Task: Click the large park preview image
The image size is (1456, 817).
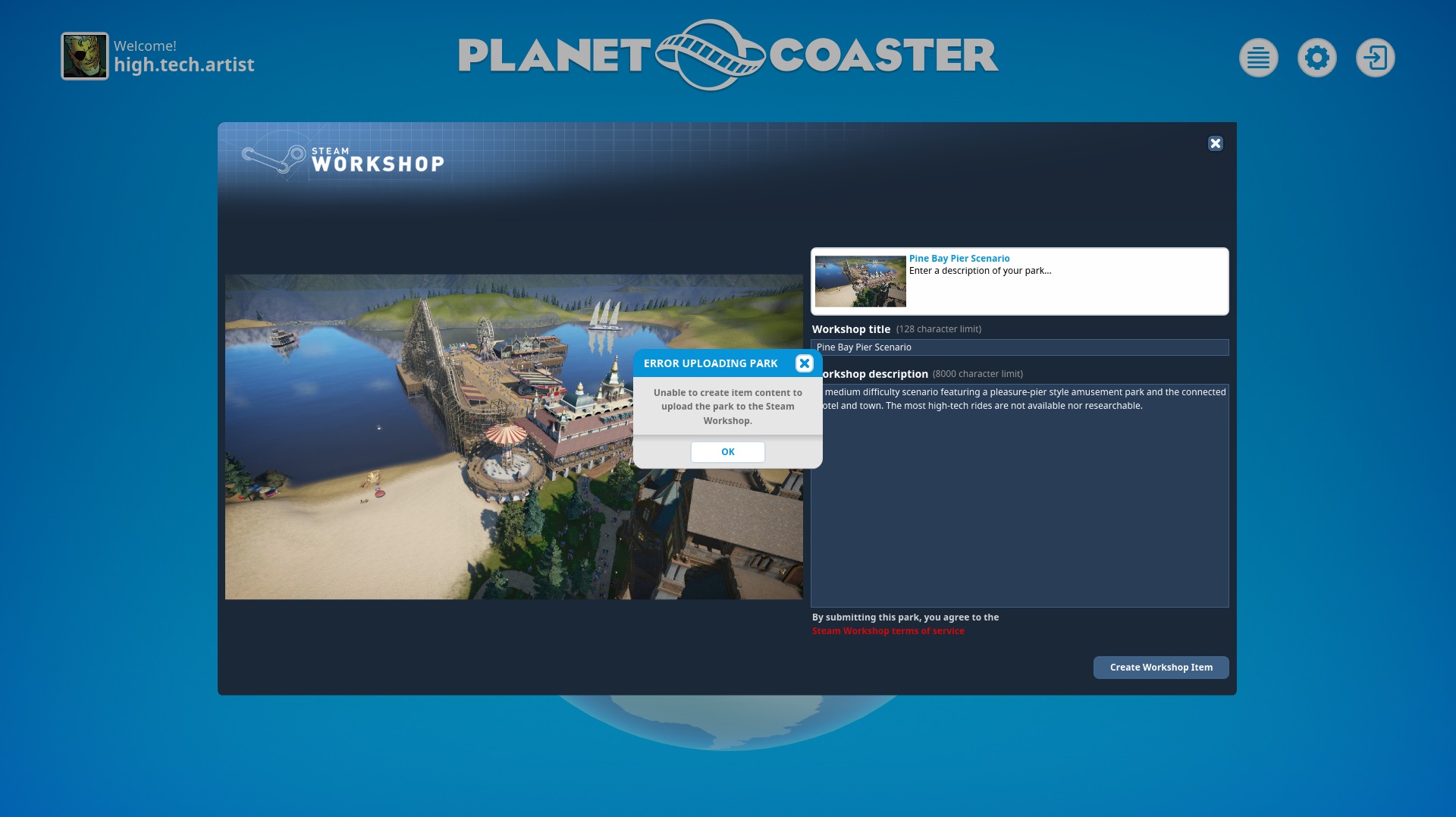Action: pos(513,437)
